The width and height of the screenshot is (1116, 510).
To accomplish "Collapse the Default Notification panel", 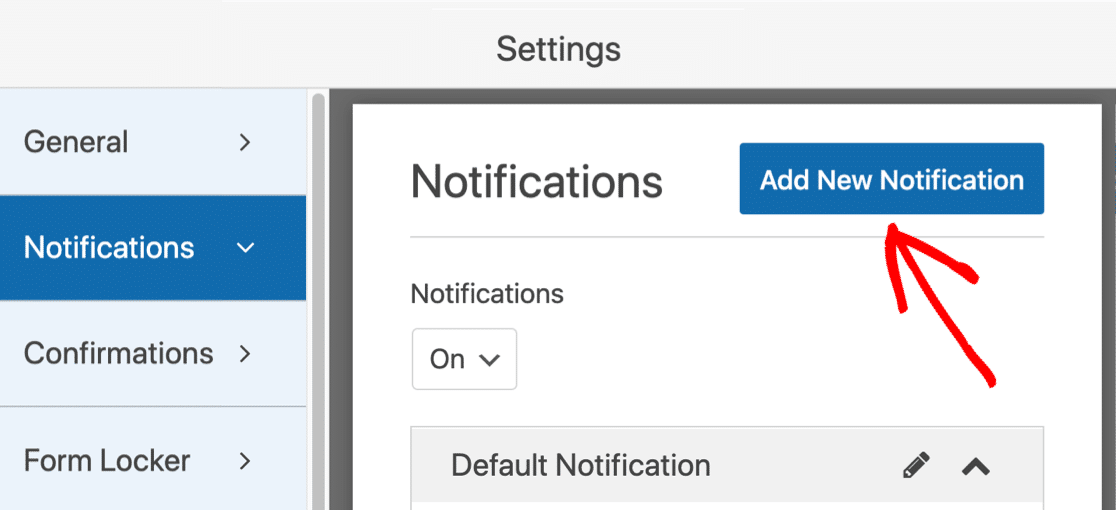I will pos(976,466).
